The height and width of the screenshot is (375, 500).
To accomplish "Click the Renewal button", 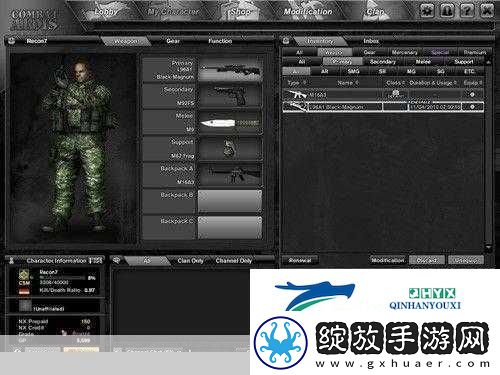I will coord(300,260).
